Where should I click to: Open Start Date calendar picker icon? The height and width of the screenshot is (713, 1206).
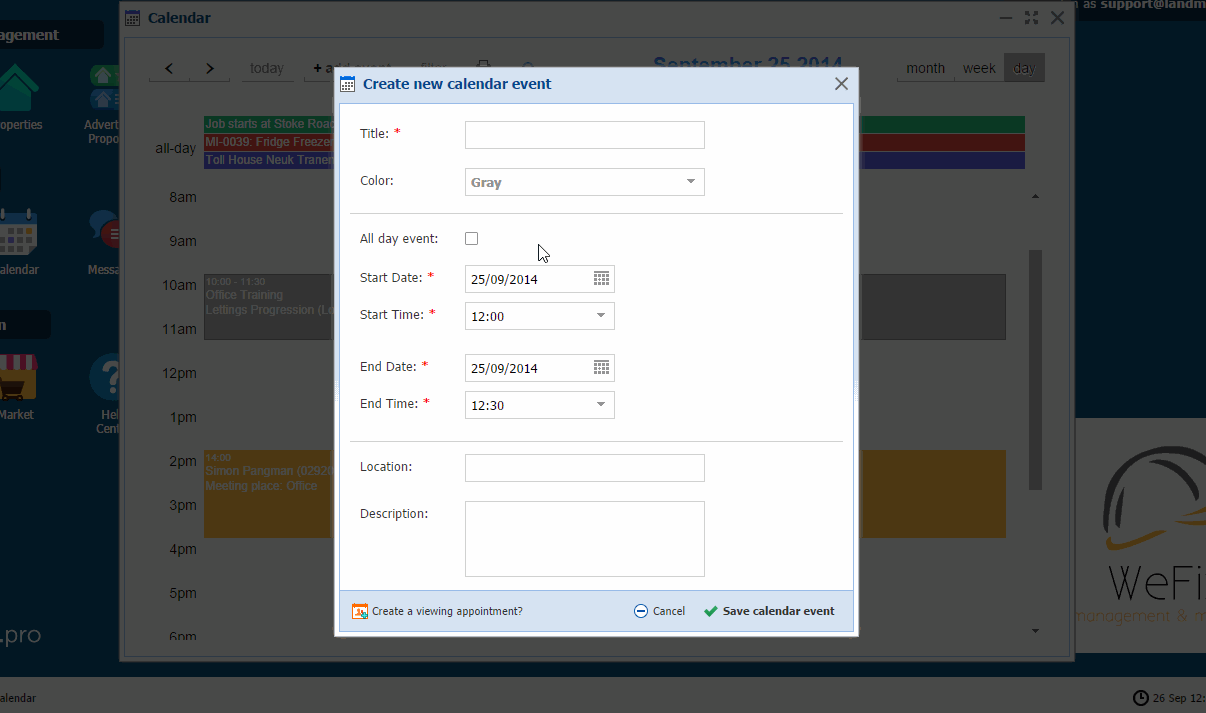601,279
